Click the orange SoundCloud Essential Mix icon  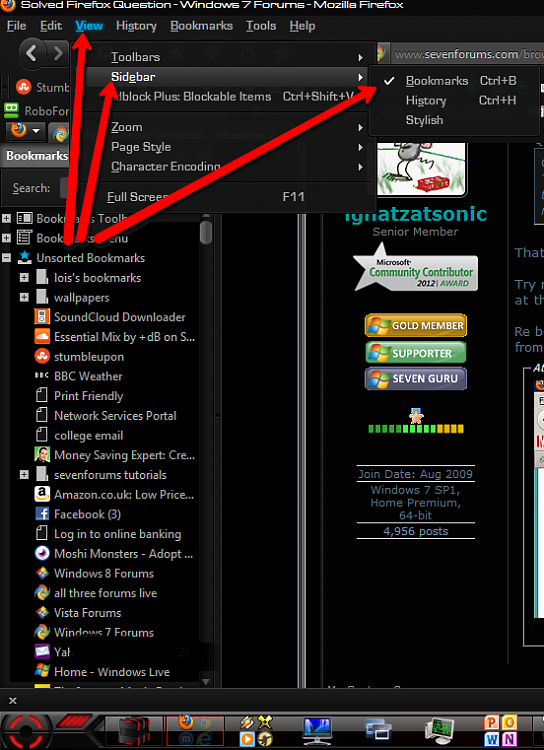[42, 337]
